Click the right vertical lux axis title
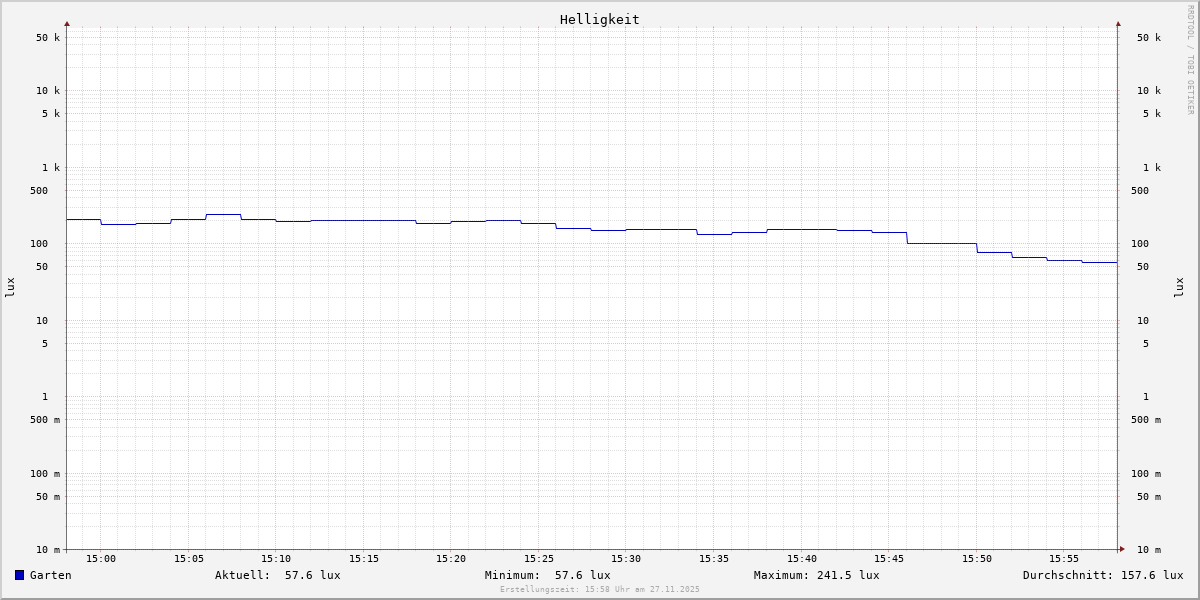This screenshot has width=1200, height=600. coord(1179,287)
